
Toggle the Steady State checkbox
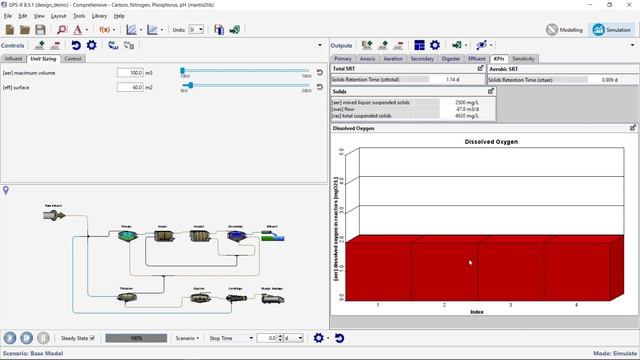[92, 338]
